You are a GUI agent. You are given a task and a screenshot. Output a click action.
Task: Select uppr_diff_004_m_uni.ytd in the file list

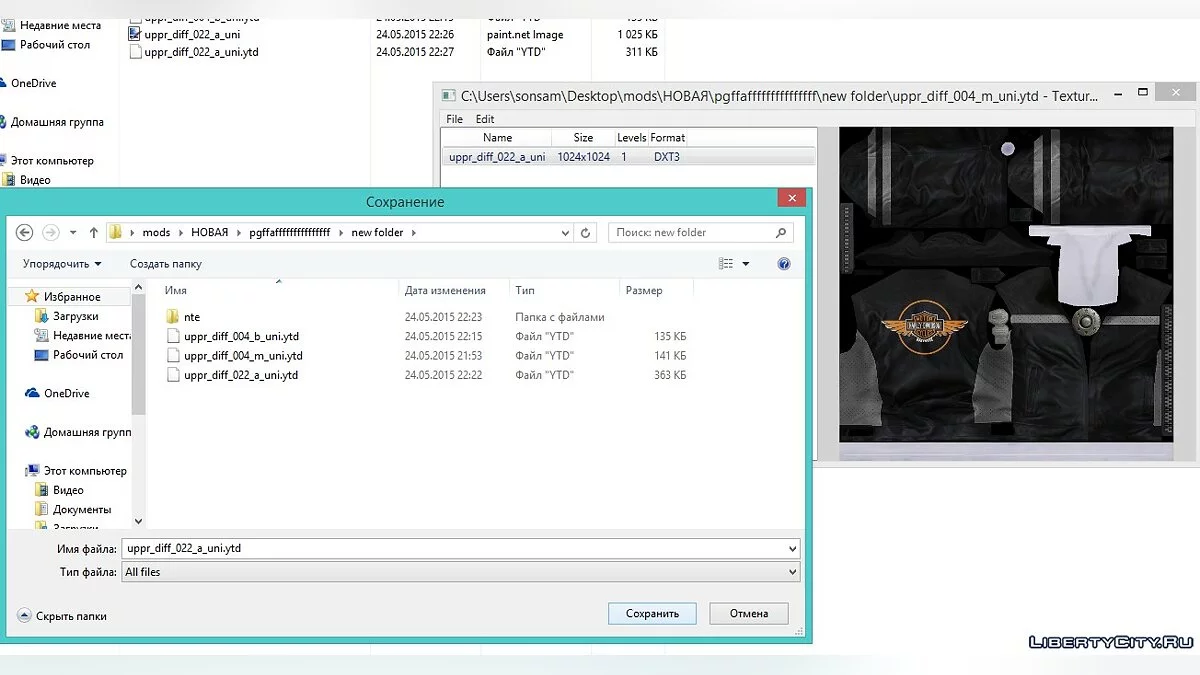click(x=243, y=356)
